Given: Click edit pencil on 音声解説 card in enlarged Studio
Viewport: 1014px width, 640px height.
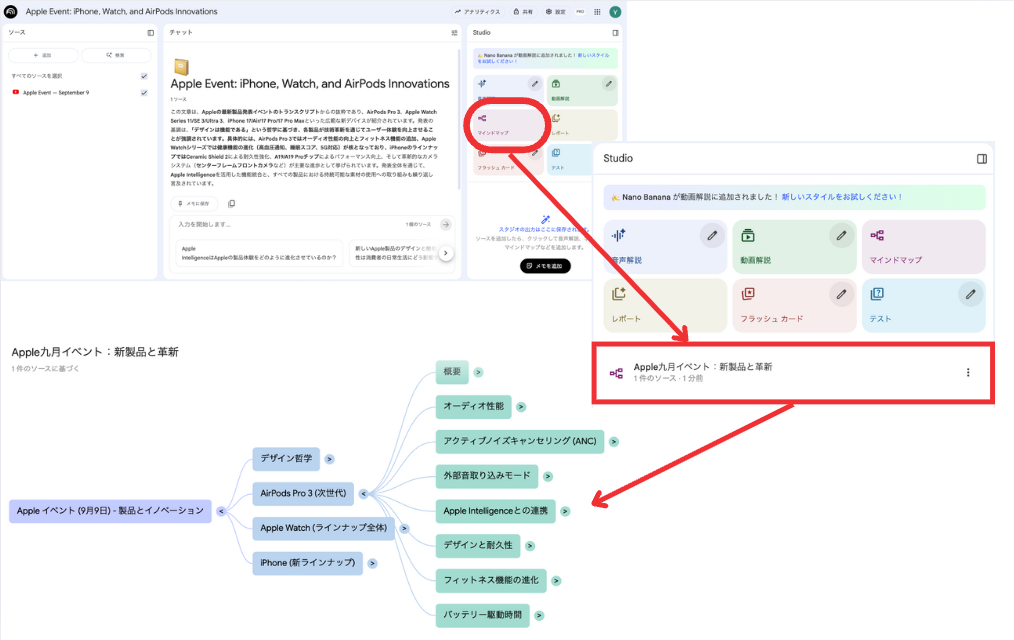Looking at the screenshot, I should click(x=712, y=236).
